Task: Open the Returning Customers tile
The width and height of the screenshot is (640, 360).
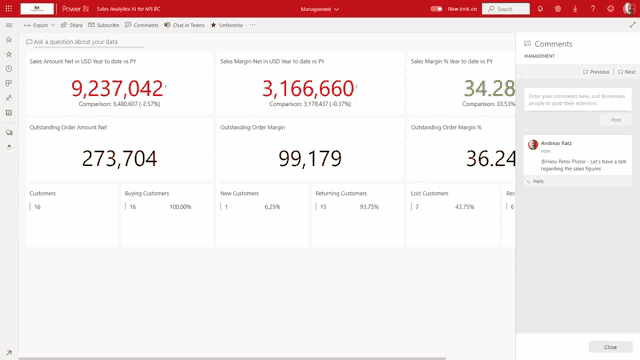Action: coord(358,215)
